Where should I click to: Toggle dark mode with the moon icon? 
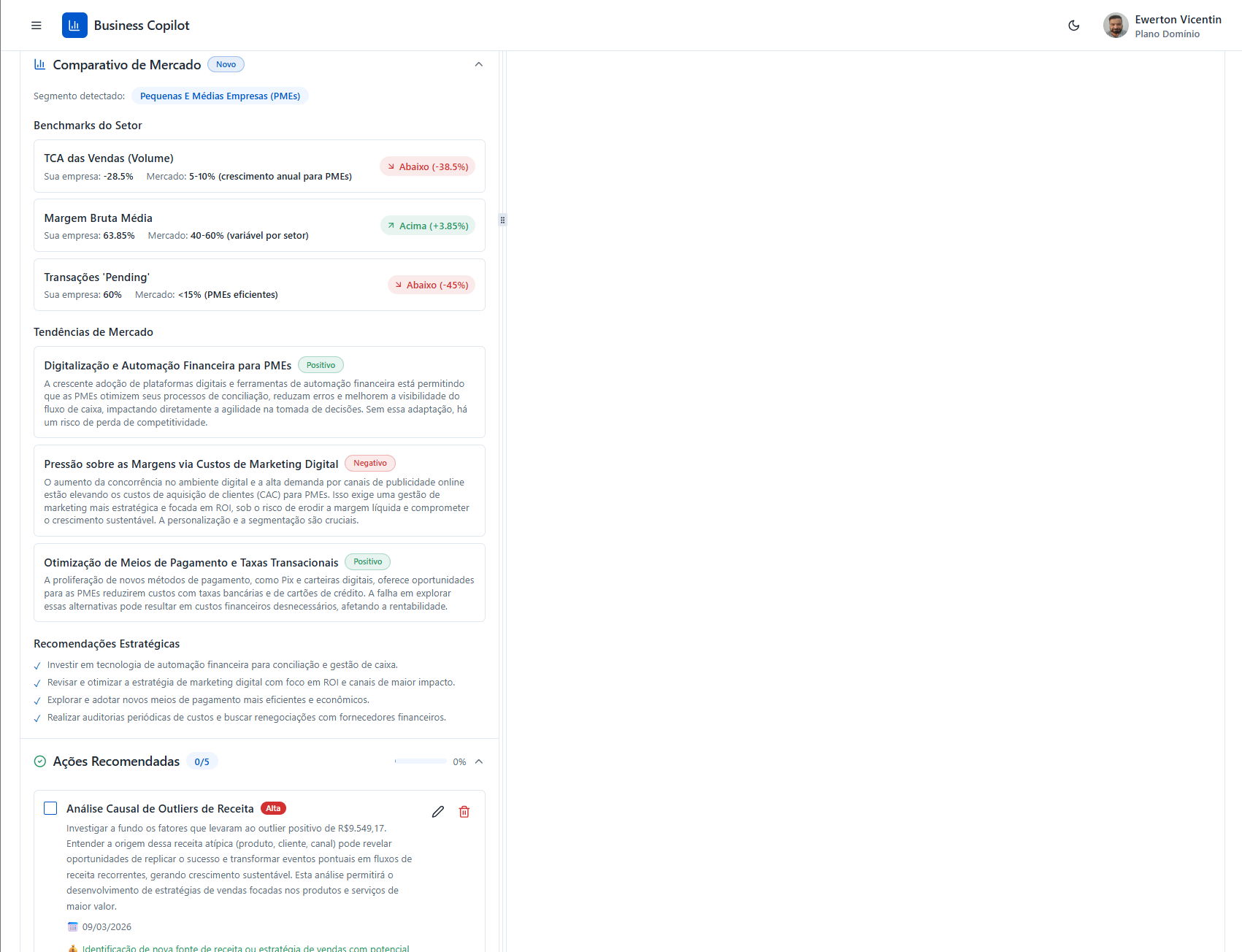point(1073,25)
